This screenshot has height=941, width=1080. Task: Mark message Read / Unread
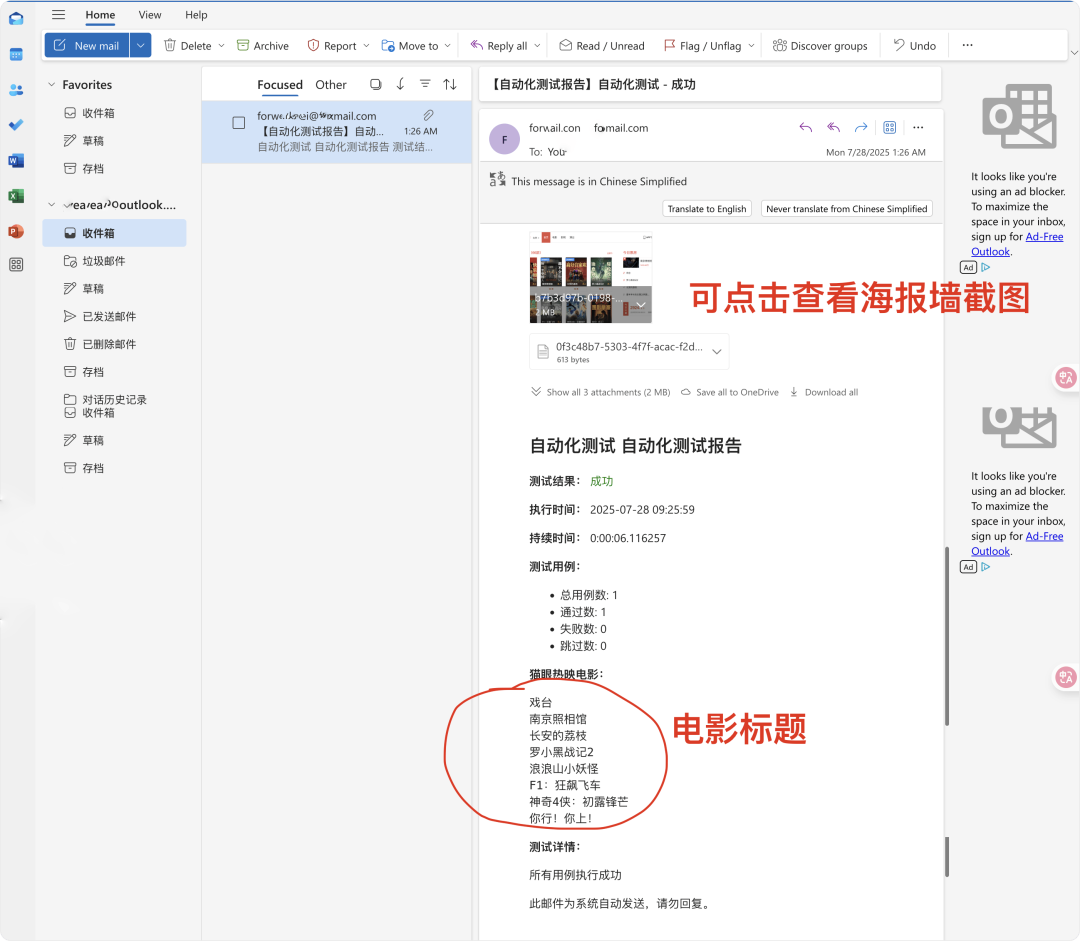602,45
